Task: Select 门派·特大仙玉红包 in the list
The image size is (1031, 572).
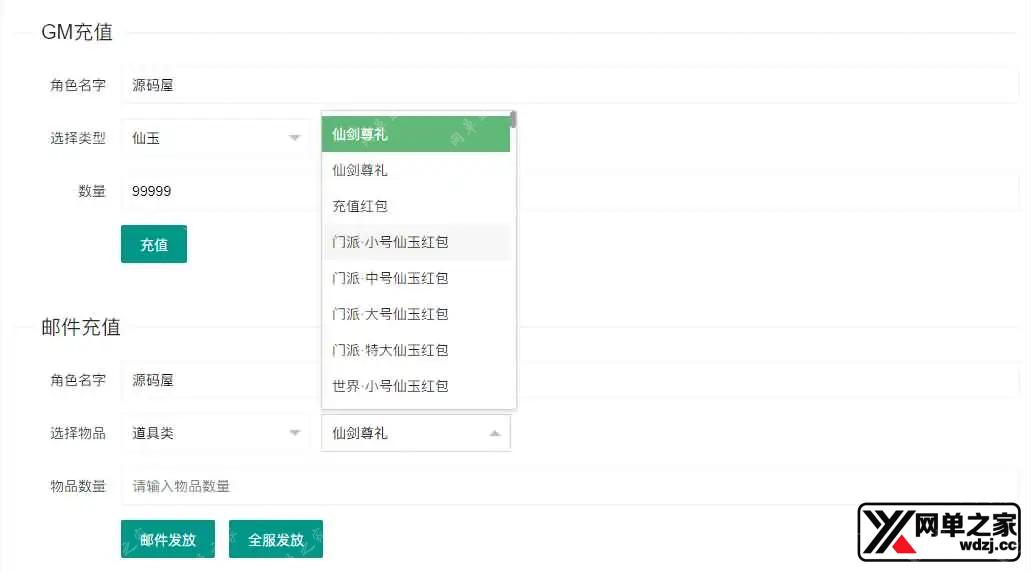Action: click(415, 350)
